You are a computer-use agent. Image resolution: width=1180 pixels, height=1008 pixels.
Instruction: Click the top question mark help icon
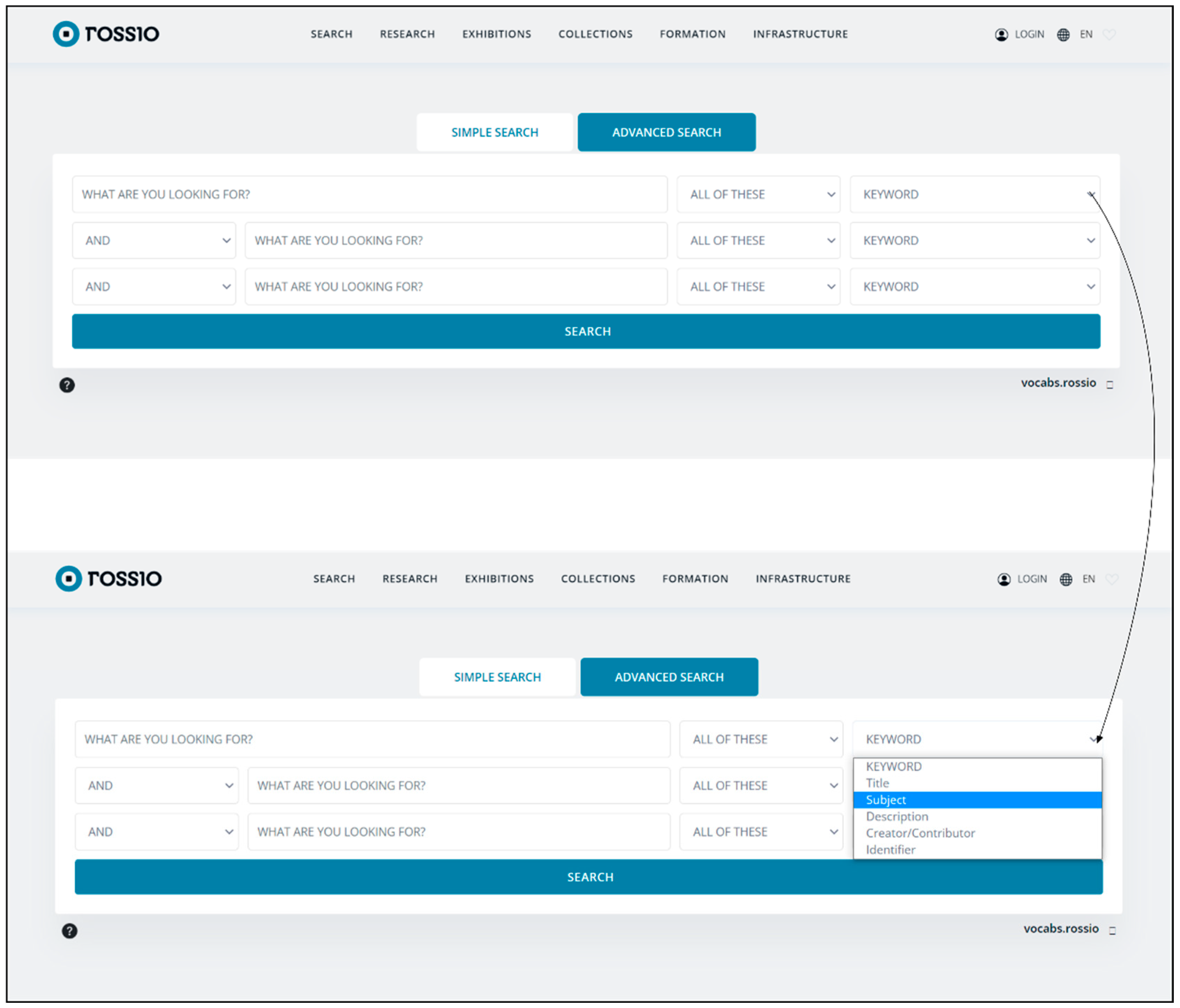click(x=67, y=385)
